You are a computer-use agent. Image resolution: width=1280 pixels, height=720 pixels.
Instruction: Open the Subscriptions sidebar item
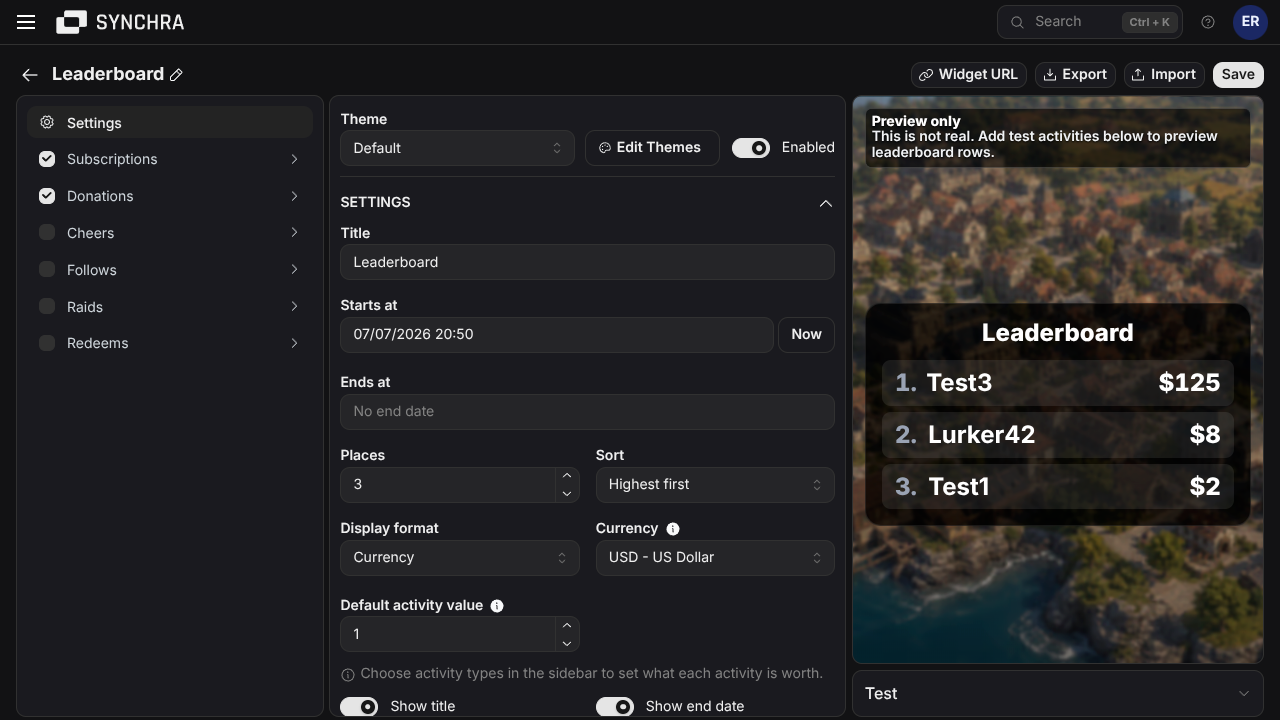click(170, 159)
